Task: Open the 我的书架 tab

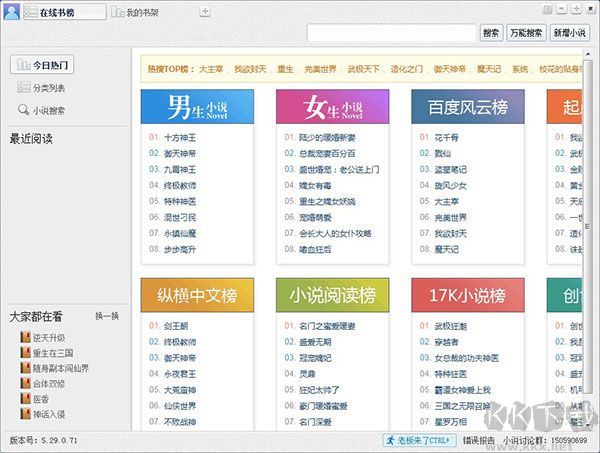Action: 135,13
